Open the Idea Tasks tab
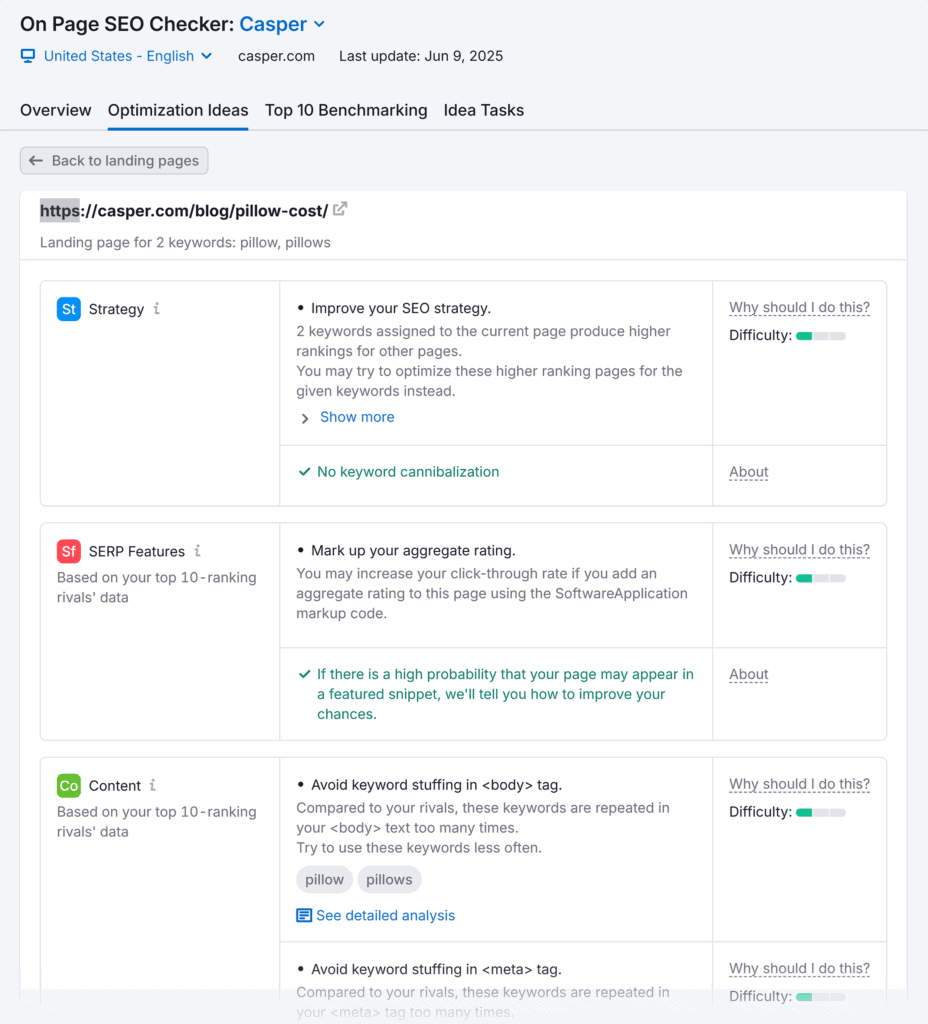928x1024 pixels. pos(484,110)
